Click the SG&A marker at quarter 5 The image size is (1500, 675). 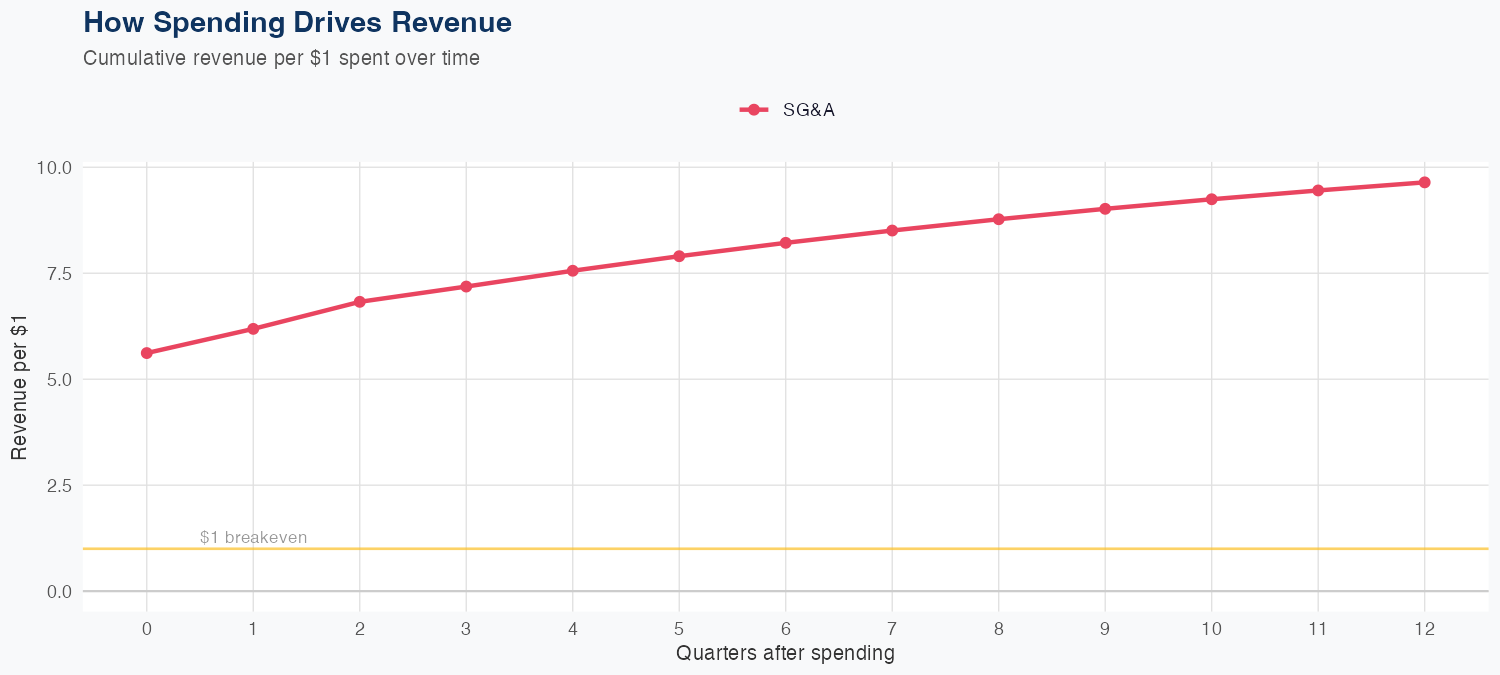[x=679, y=256]
